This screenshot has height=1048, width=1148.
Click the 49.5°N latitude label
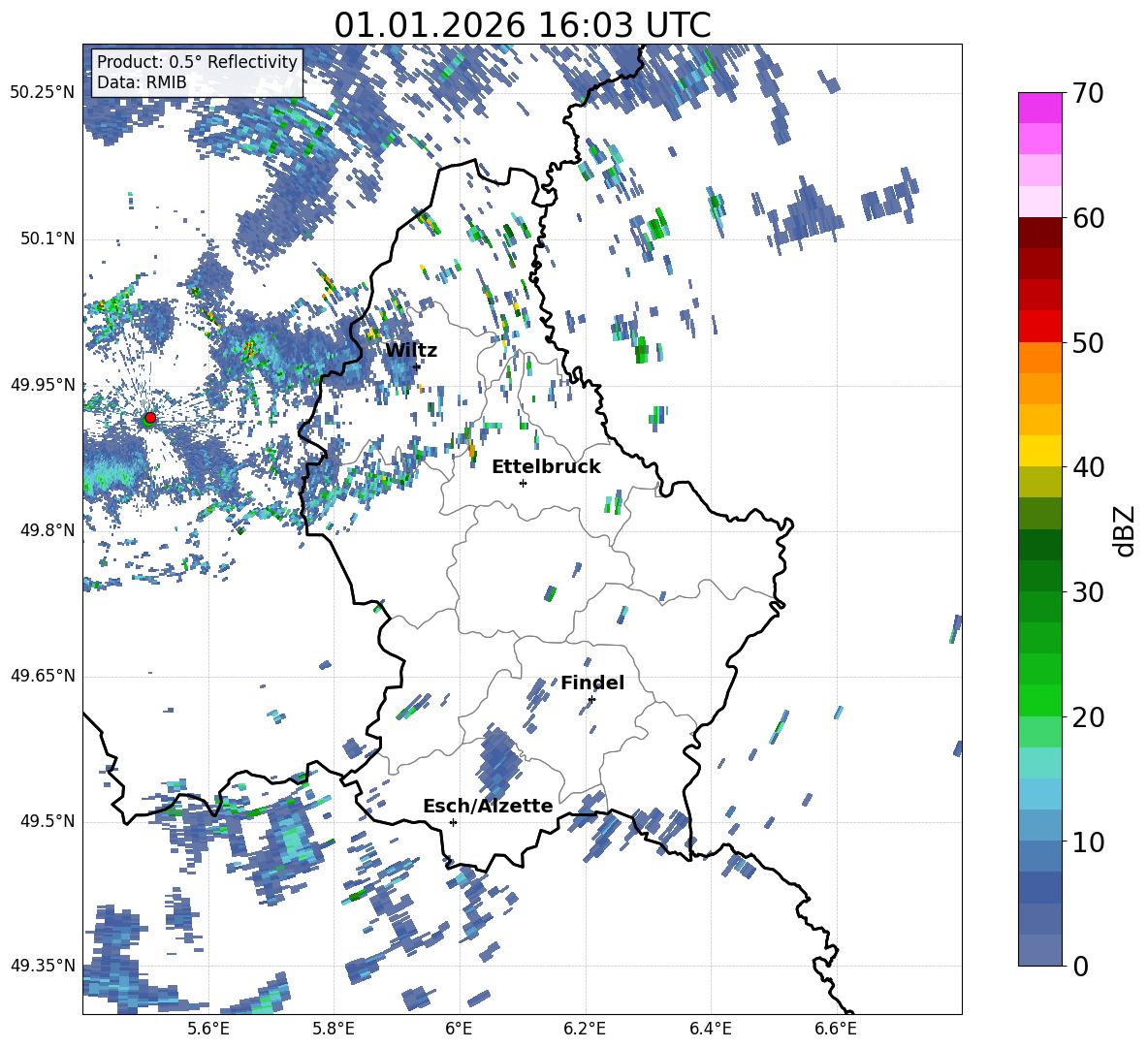[x=47, y=821]
